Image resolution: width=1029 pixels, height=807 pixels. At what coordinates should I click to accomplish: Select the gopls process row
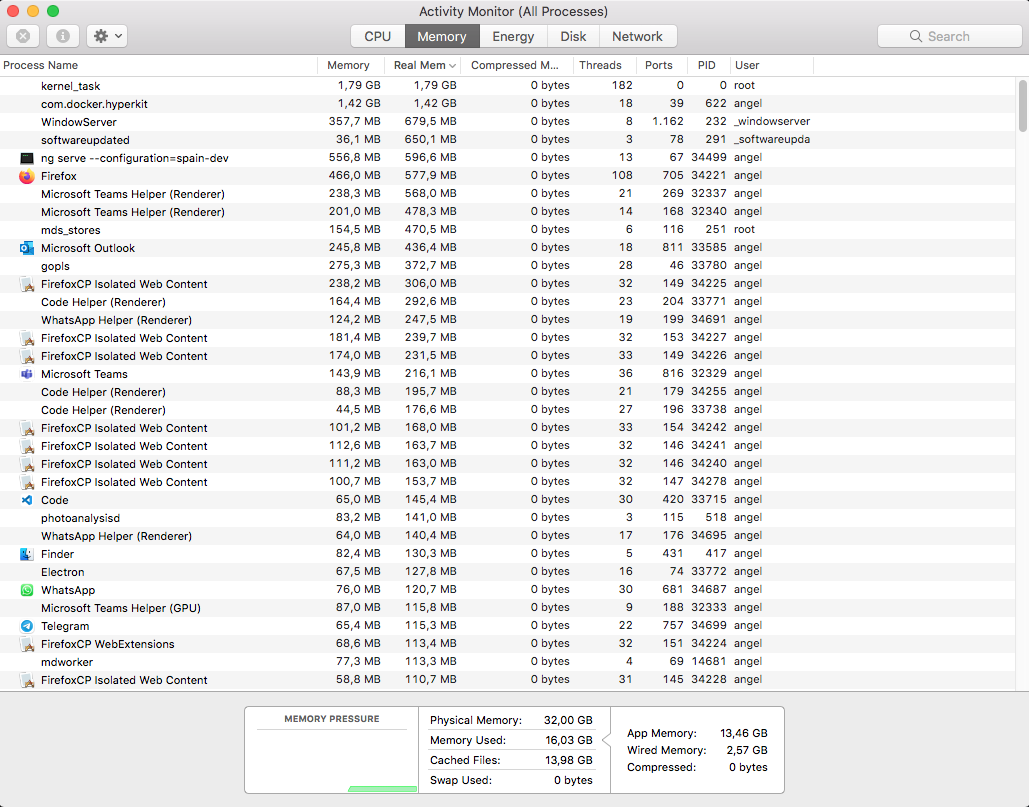point(509,266)
